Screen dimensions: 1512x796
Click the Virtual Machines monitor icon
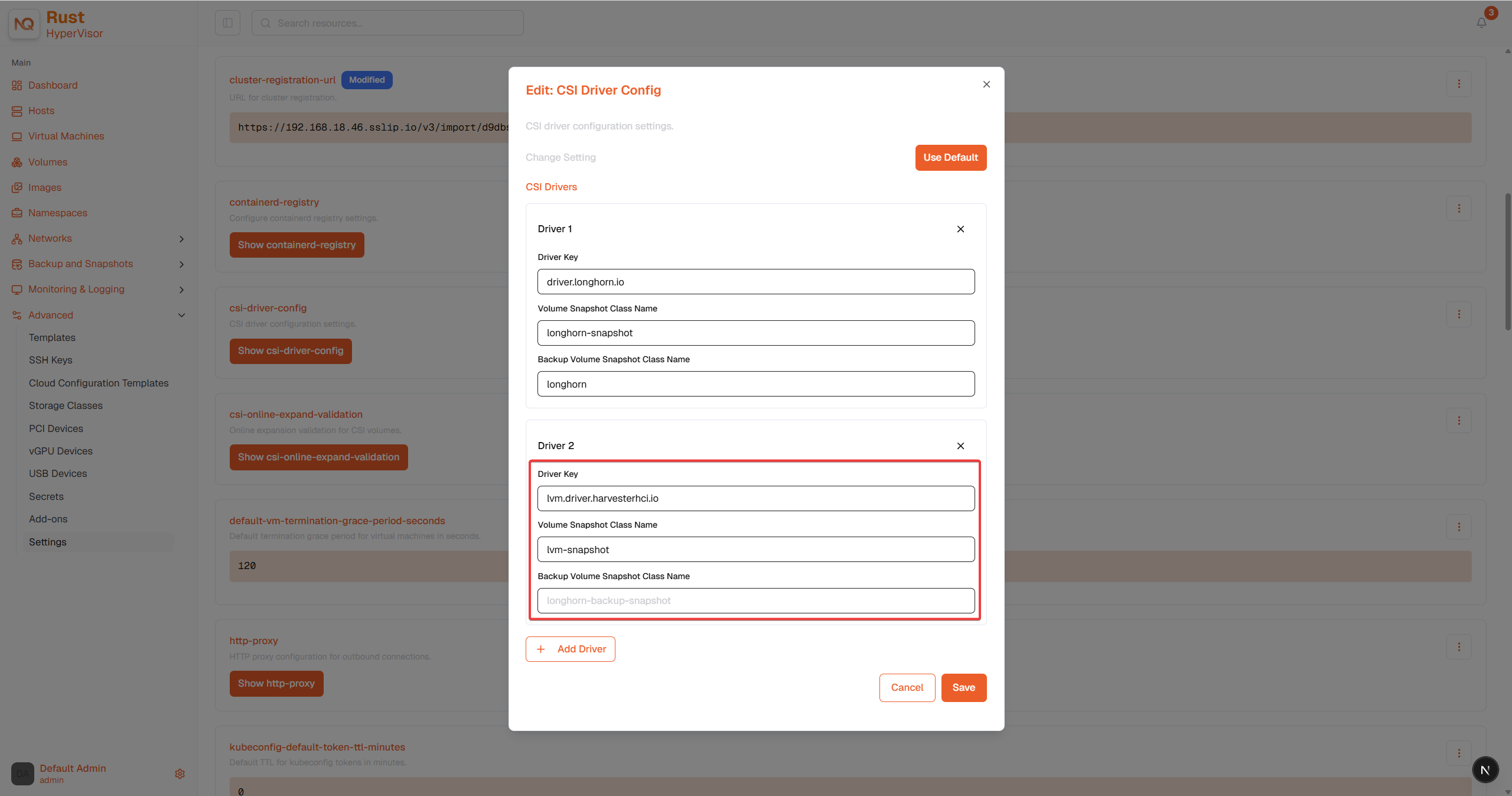(x=17, y=136)
